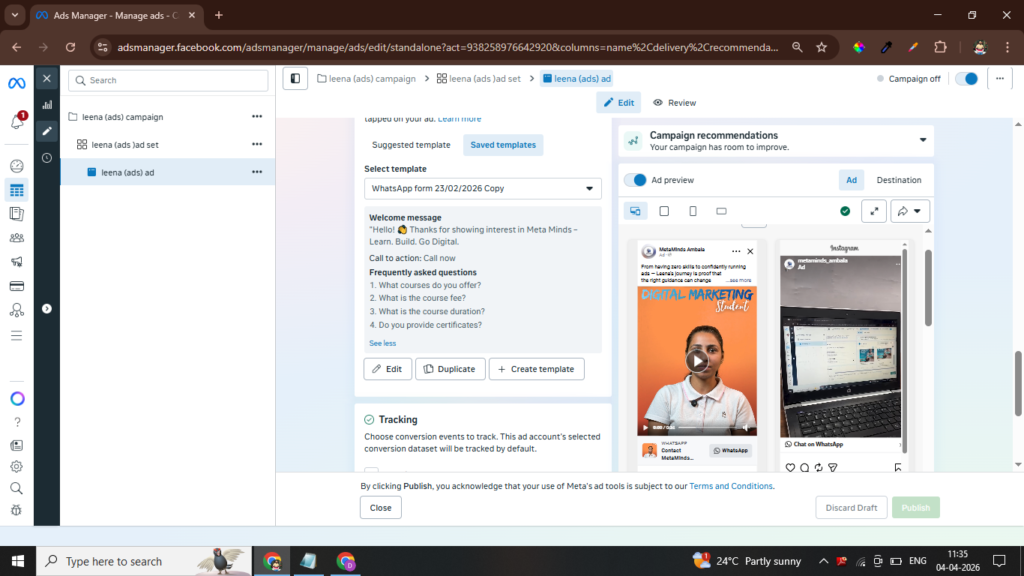Viewport: 1024px width, 576px height.
Task: Click the Billing card icon in left rail
Action: pos(17,286)
